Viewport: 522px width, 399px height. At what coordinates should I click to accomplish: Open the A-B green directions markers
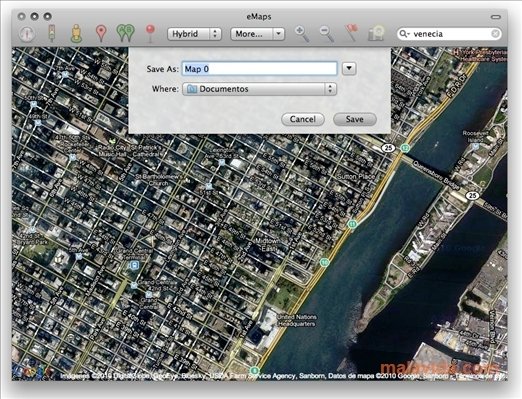pos(125,33)
